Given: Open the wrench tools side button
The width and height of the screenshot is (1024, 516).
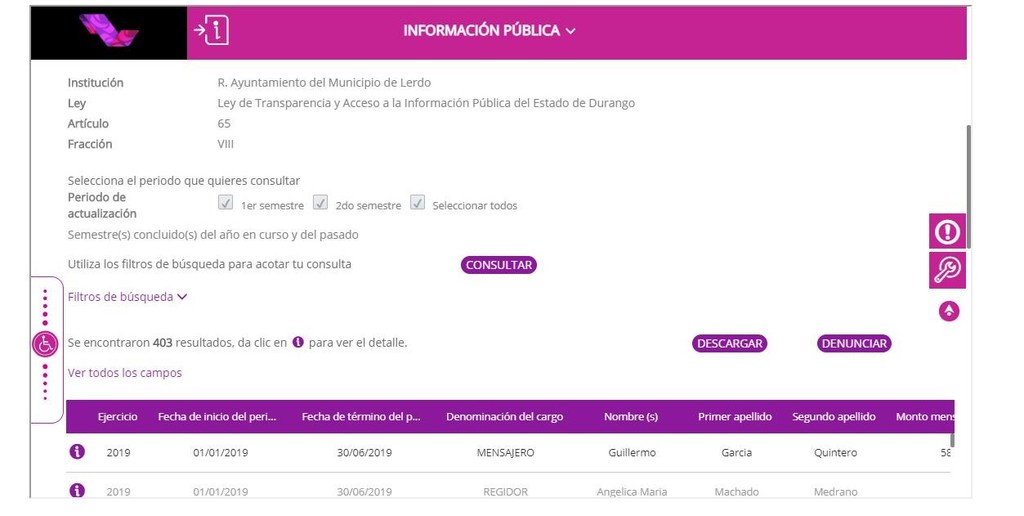Looking at the screenshot, I should [x=947, y=269].
